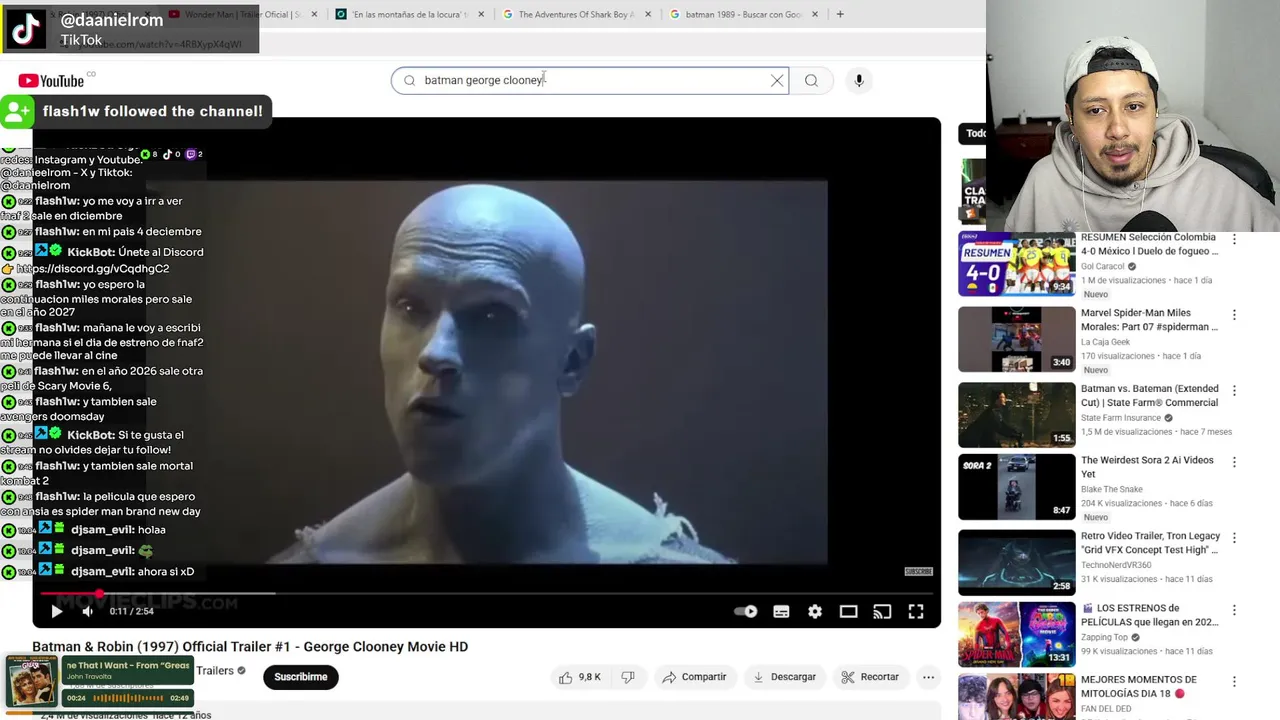Close the 'Shark Boy' tab

pyautogui.click(x=647, y=14)
